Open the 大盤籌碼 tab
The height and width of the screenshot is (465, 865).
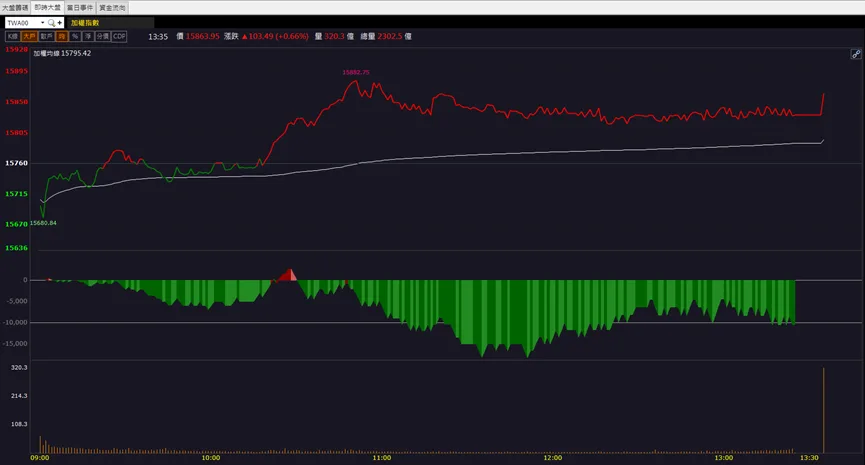(x=15, y=8)
